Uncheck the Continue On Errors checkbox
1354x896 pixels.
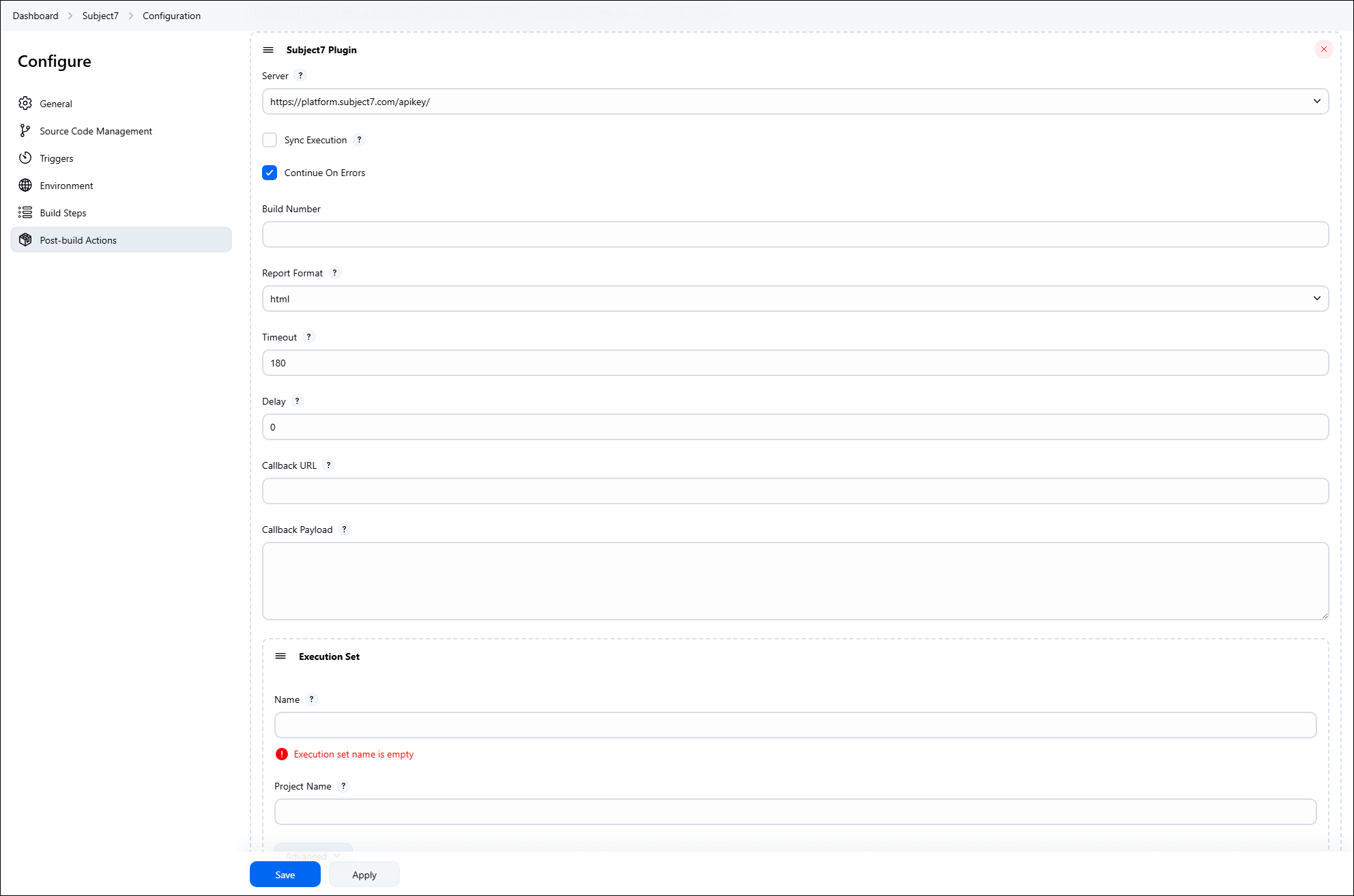pos(270,173)
